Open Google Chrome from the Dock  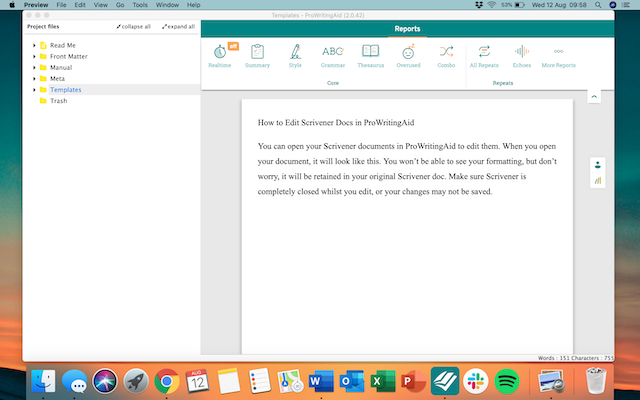pos(167,381)
